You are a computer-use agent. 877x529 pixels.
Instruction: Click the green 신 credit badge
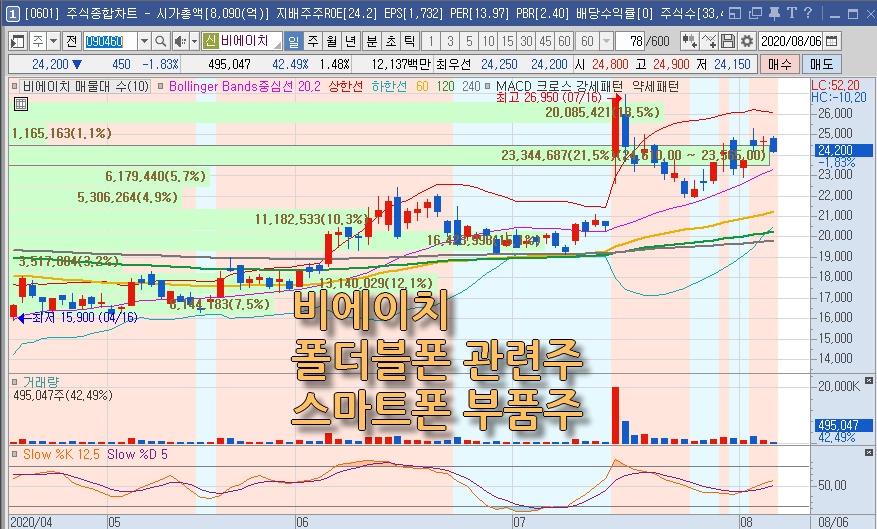click(x=210, y=40)
